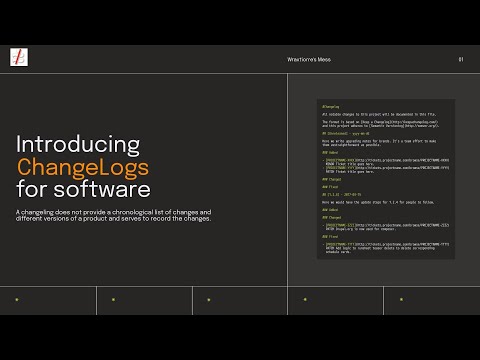Open the changelog code screenshot
The width and height of the screenshot is (480, 360).
click(x=386, y=179)
